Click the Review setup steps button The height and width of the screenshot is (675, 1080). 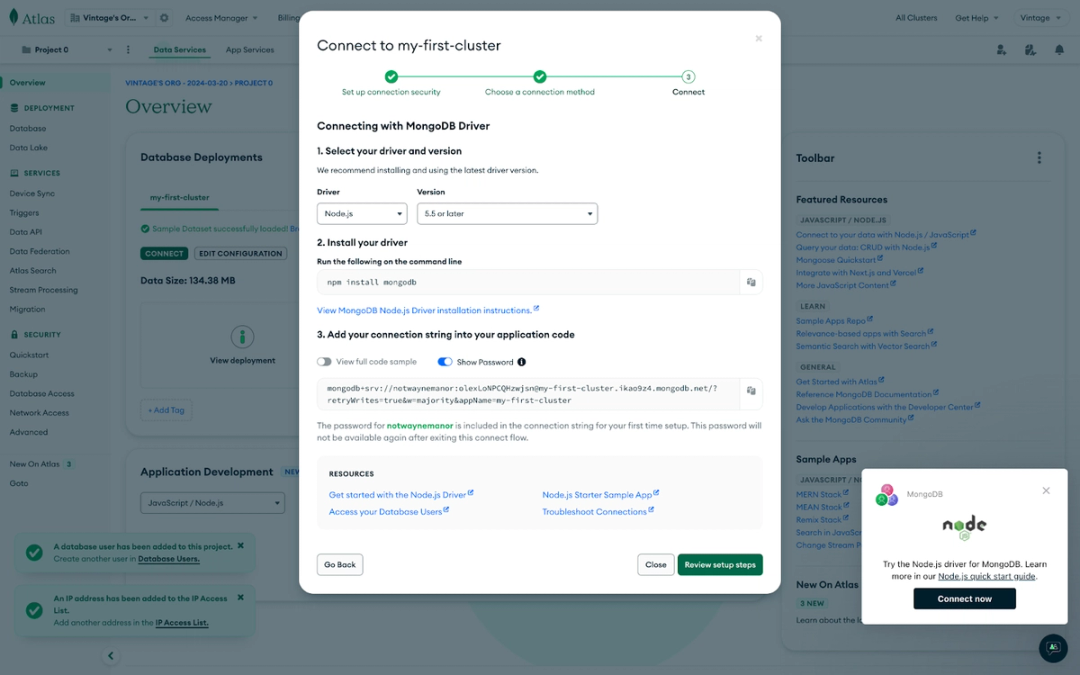(719, 564)
